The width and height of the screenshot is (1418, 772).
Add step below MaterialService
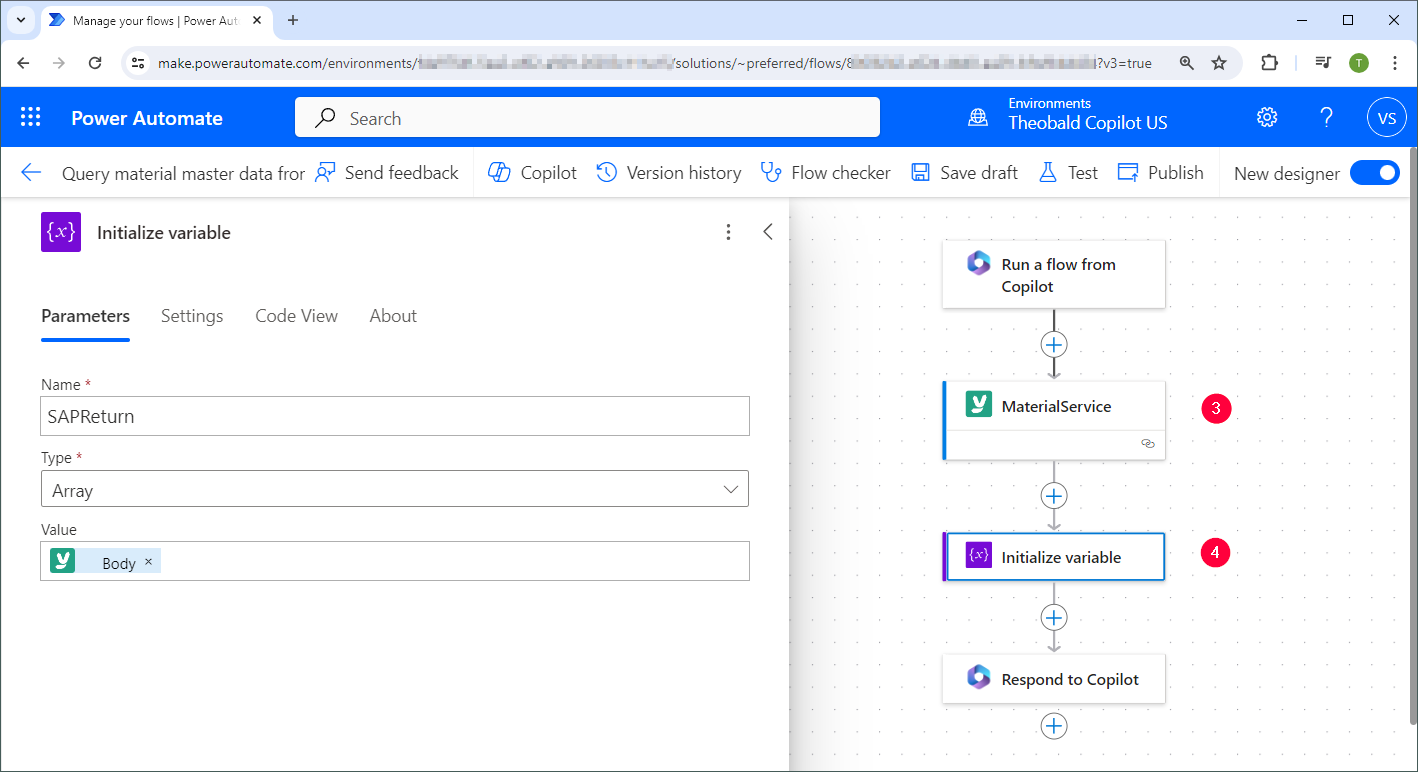[x=1054, y=496]
